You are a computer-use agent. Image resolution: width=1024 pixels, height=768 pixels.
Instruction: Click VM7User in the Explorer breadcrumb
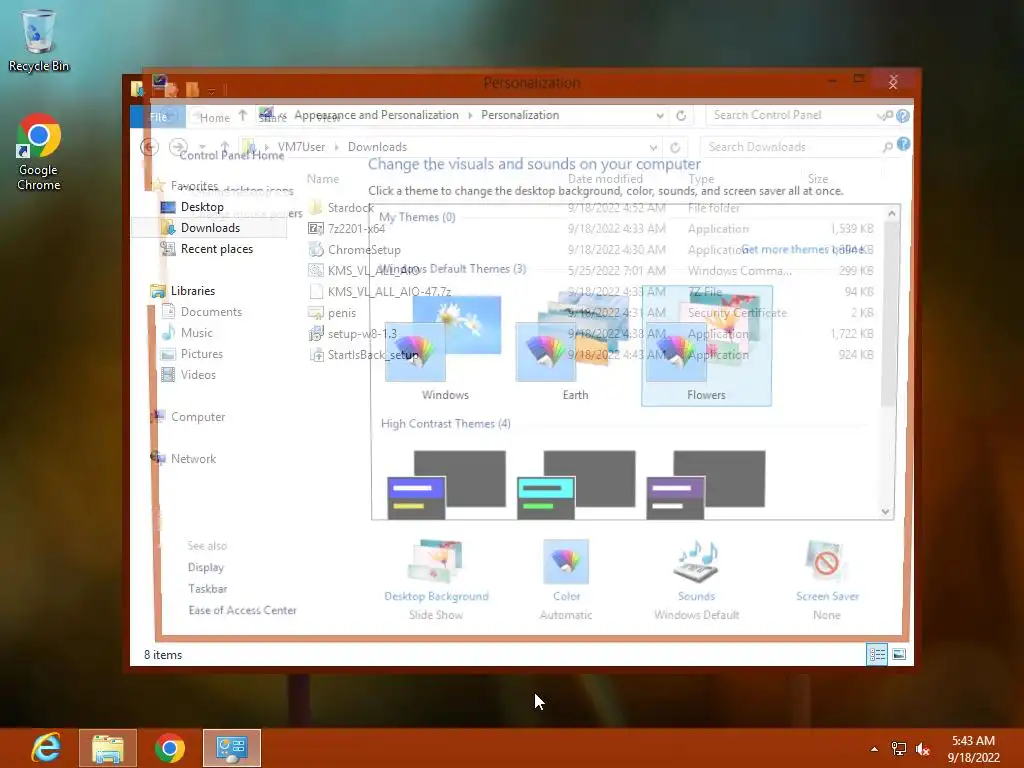tap(301, 147)
